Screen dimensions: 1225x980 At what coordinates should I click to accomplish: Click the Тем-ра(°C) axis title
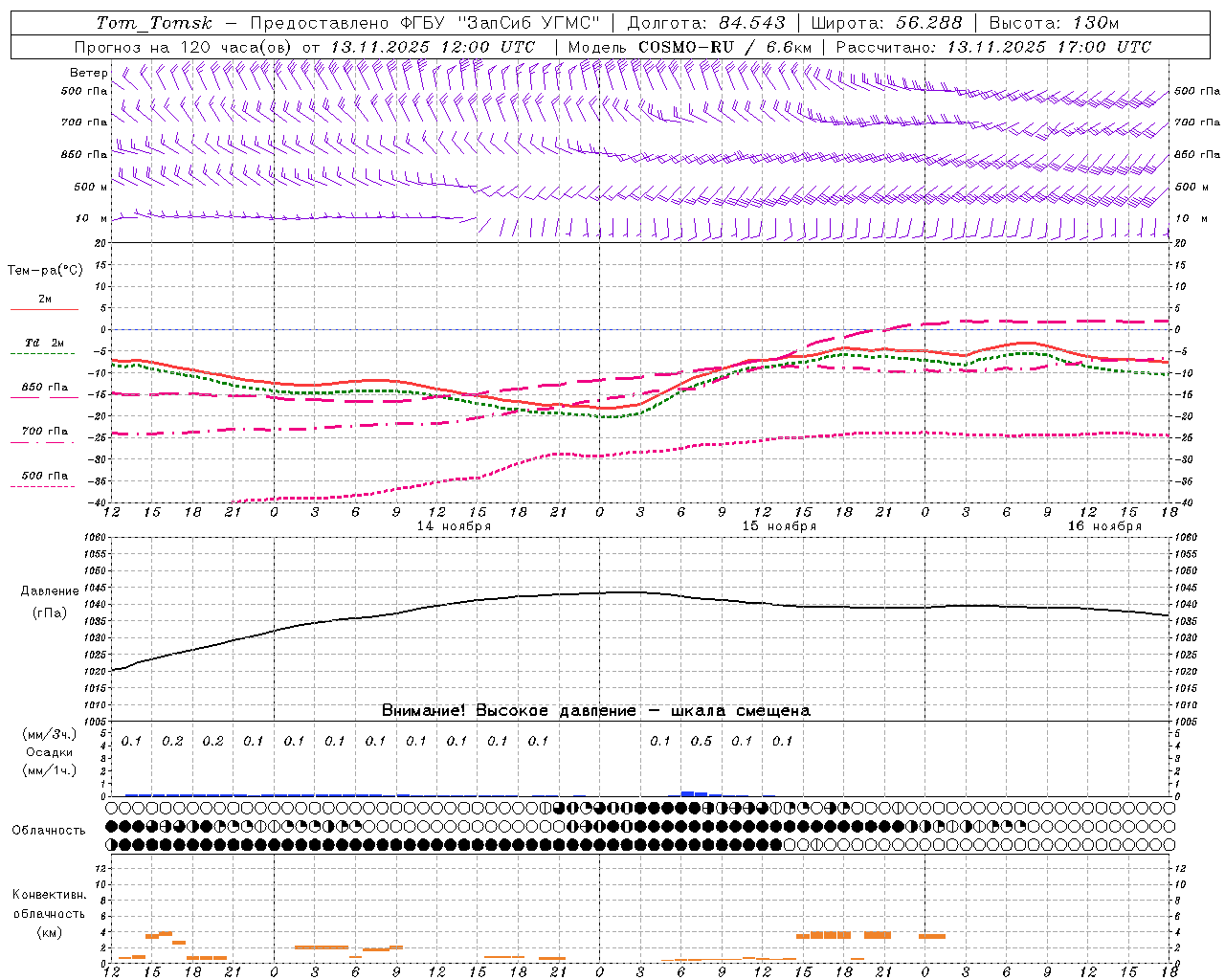[45, 271]
